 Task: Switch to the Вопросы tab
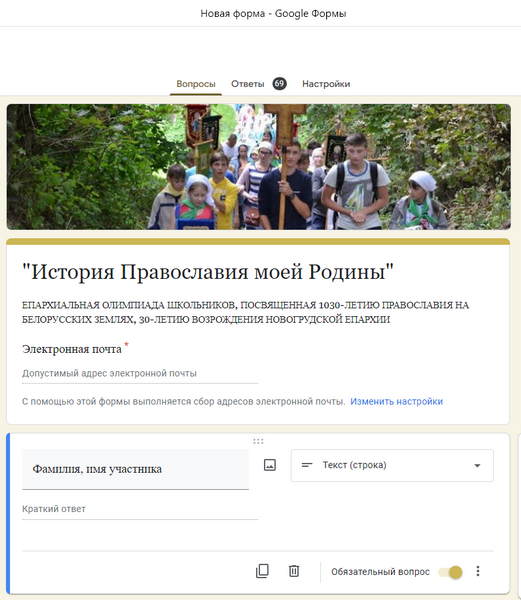pos(196,84)
